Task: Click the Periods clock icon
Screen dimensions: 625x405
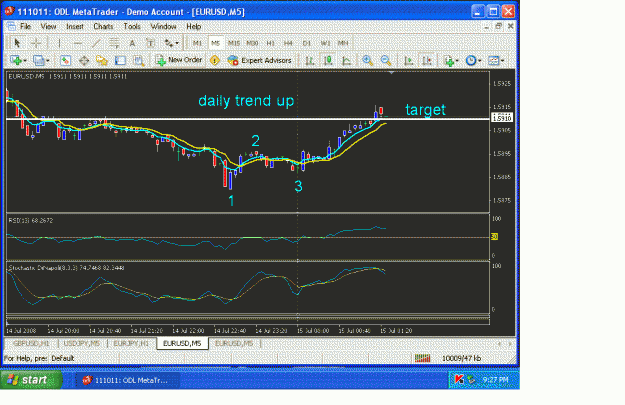Action: point(471,61)
